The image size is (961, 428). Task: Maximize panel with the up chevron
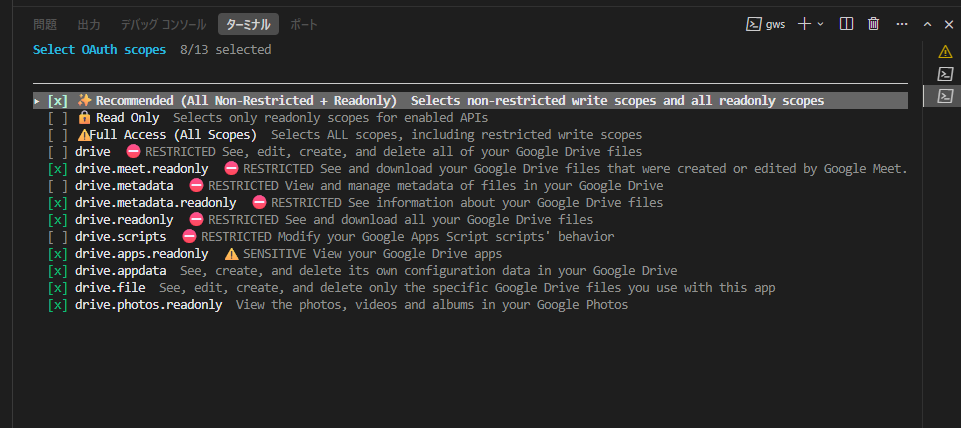tap(926, 24)
